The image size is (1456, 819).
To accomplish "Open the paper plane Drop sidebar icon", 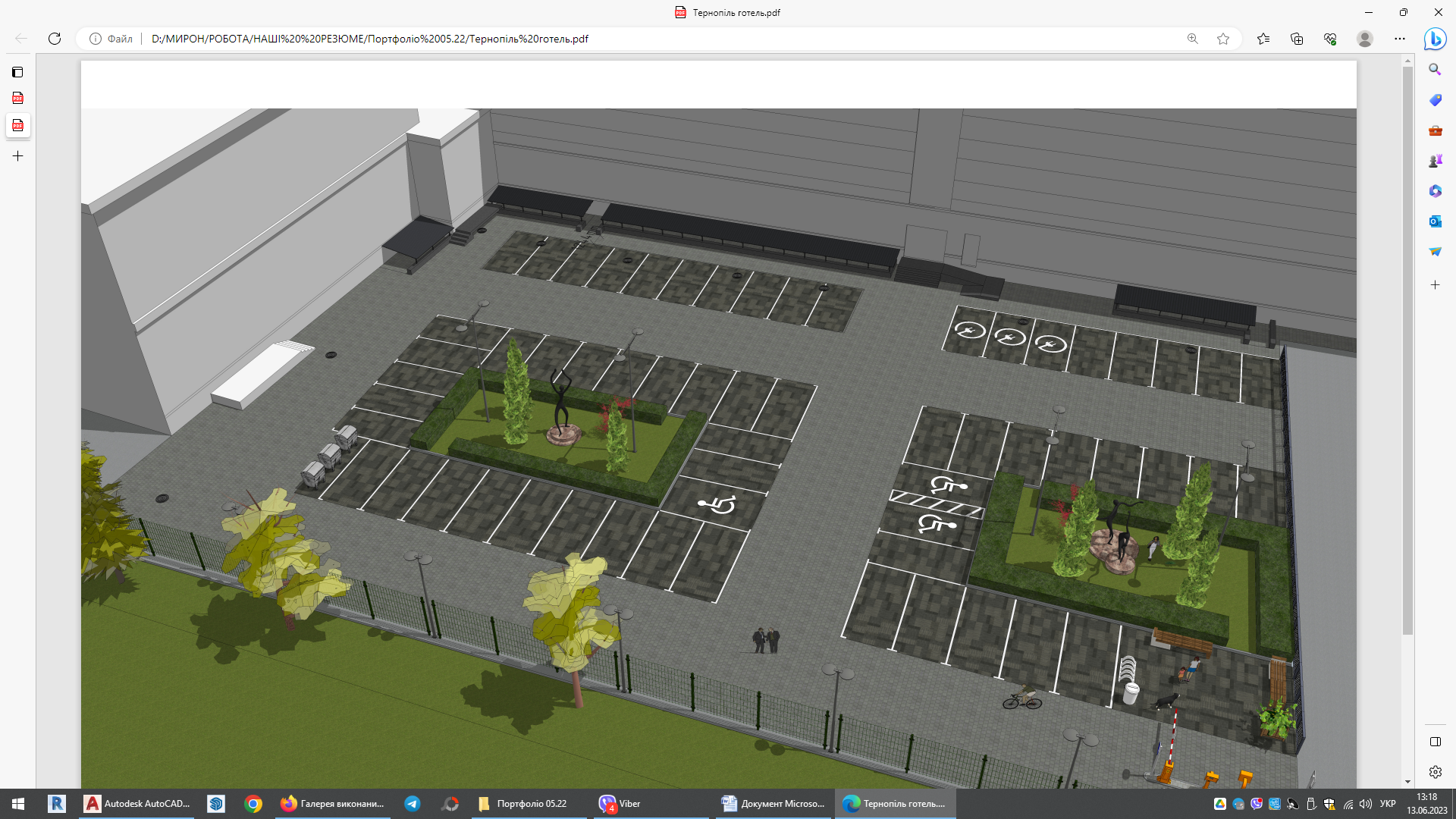I will pos(1435,252).
